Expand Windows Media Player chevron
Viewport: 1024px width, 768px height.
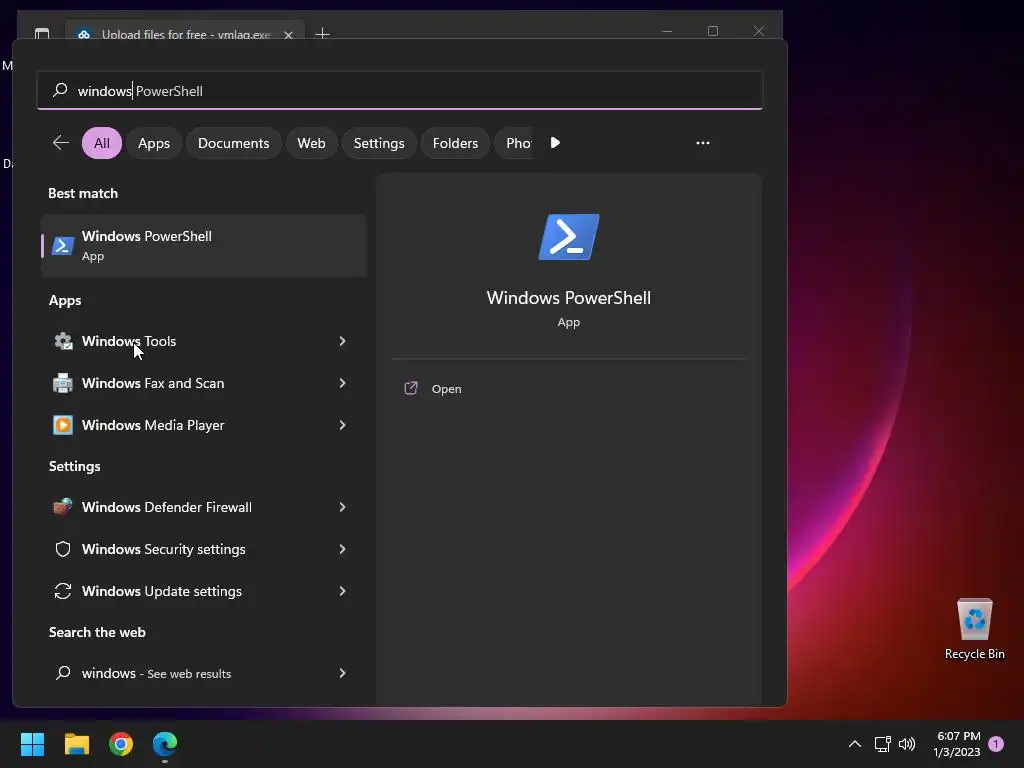pyautogui.click(x=342, y=425)
